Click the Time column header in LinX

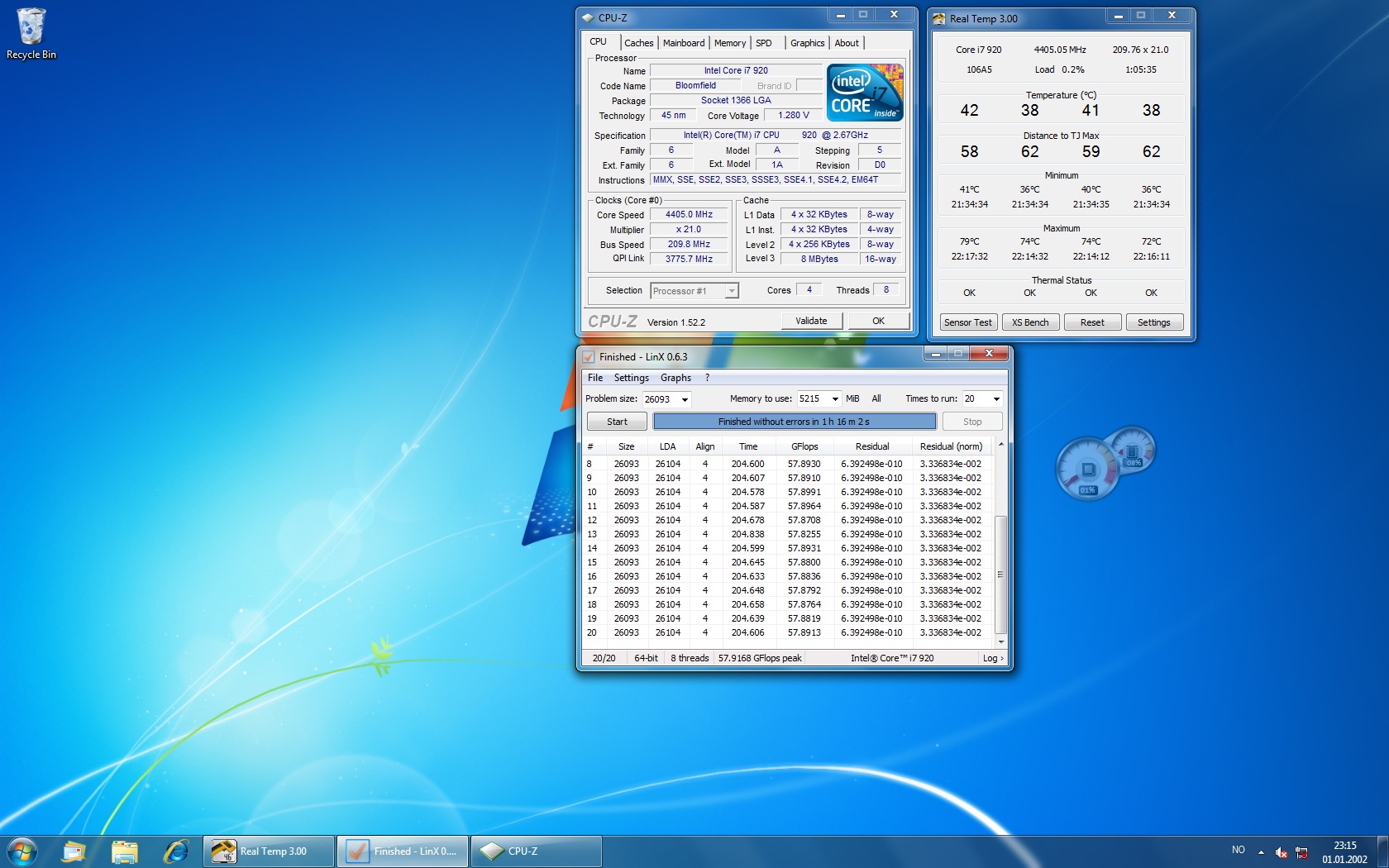pyautogui.click(x=748, y=446)
